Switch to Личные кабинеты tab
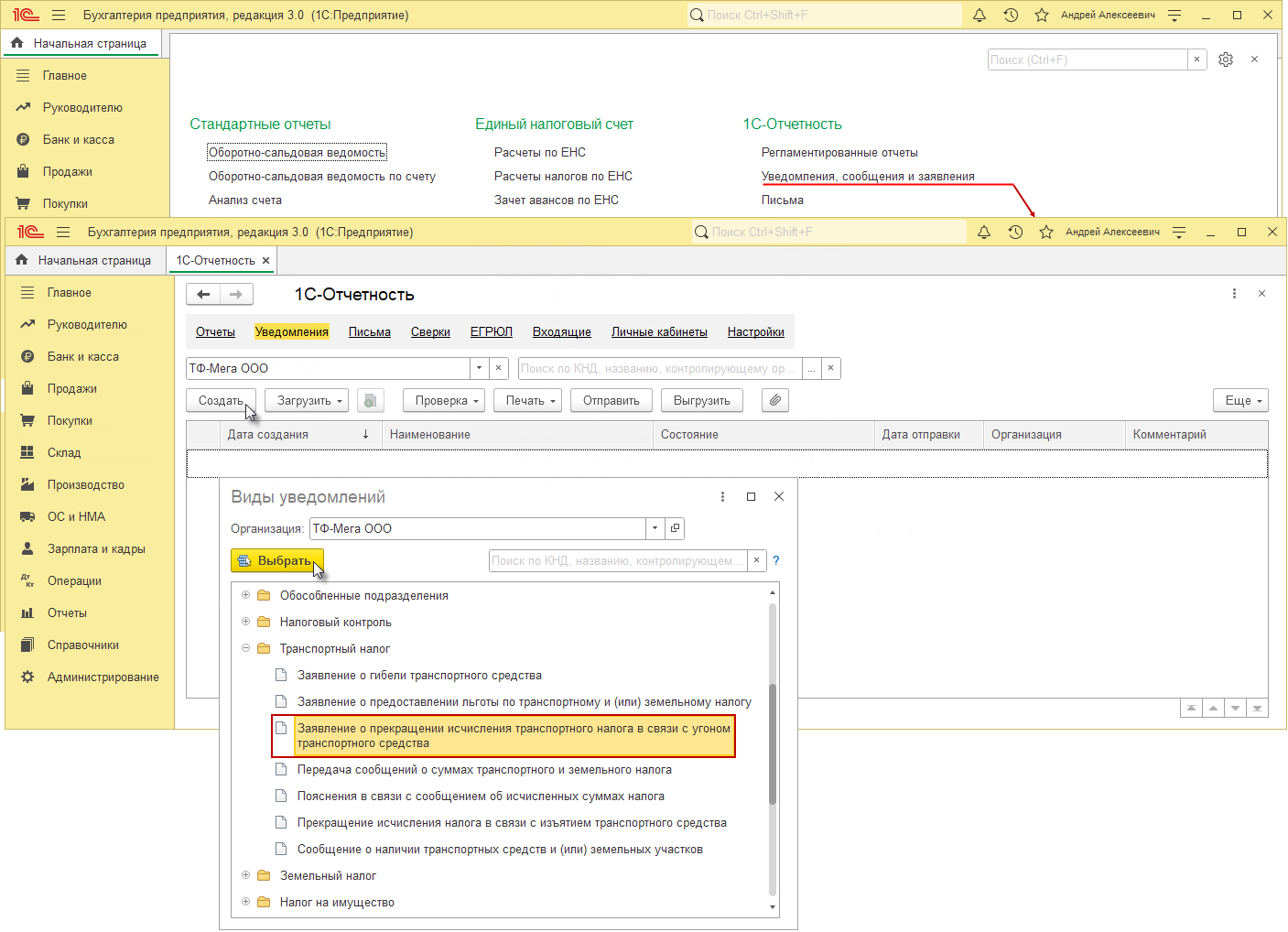The image size is (1288, 932). 659,331
